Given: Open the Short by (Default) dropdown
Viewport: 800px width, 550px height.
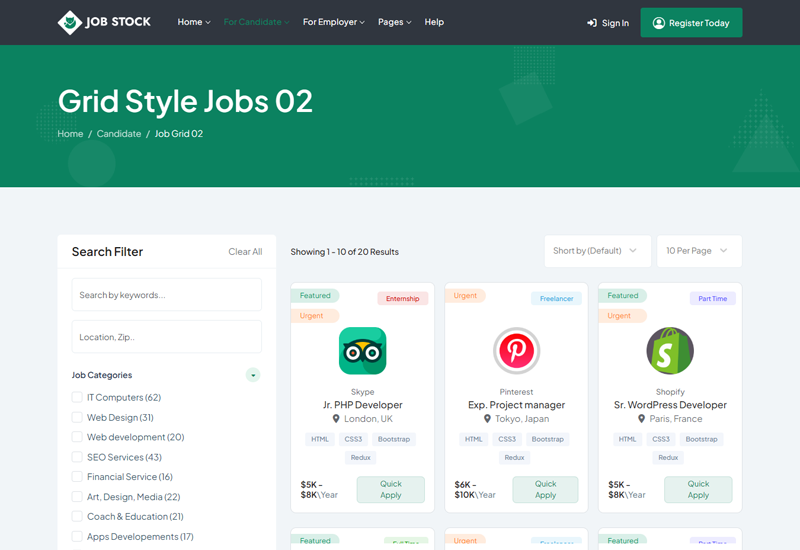Looking at the screenshot, I should (x=597, y=251).
